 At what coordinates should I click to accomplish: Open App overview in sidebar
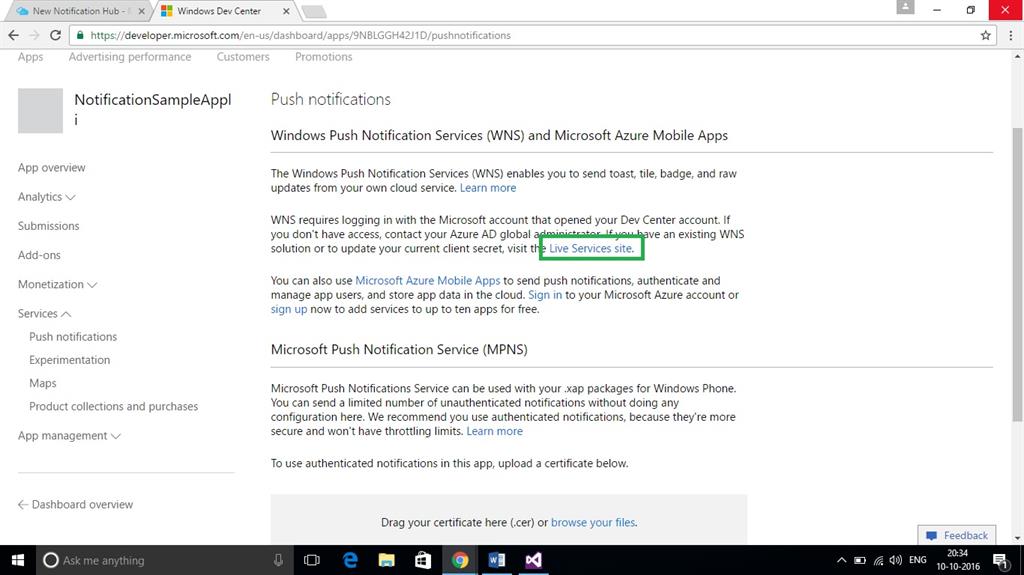[x=52, y=168]
